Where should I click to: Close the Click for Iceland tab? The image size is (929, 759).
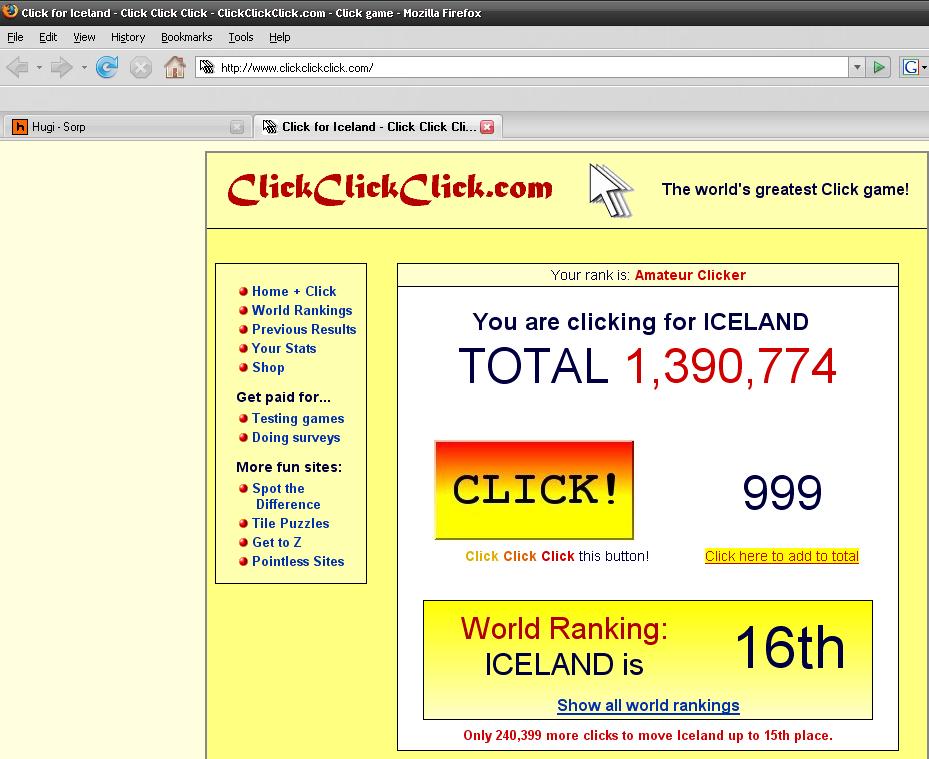(487, 126)
